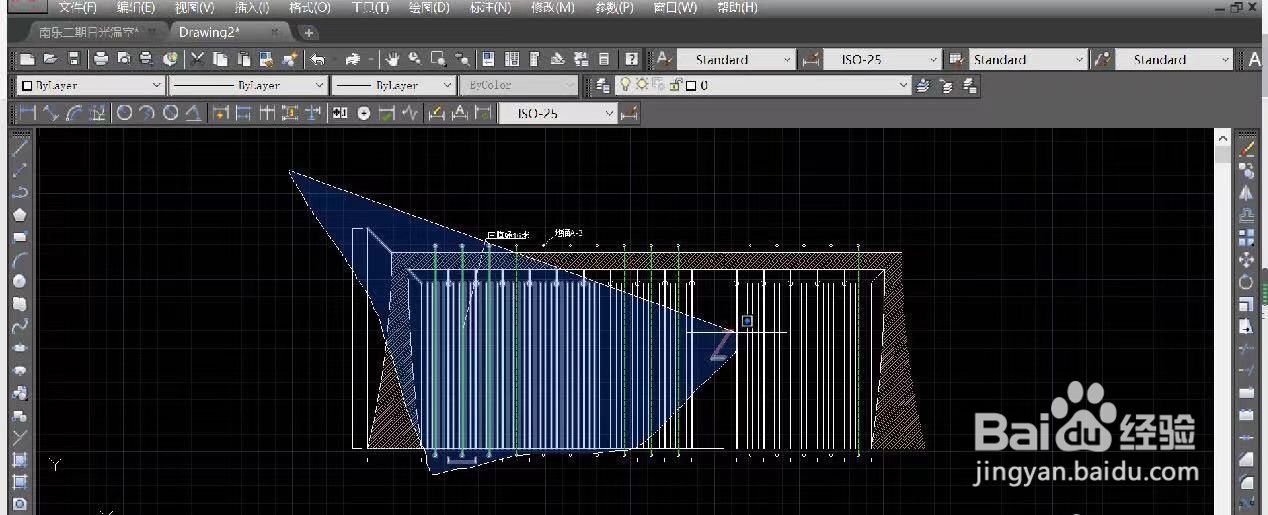This screenshot has width=1268, height=515.
Task: Click the layer 0 color swatch
Action: [x=691, y=86]
